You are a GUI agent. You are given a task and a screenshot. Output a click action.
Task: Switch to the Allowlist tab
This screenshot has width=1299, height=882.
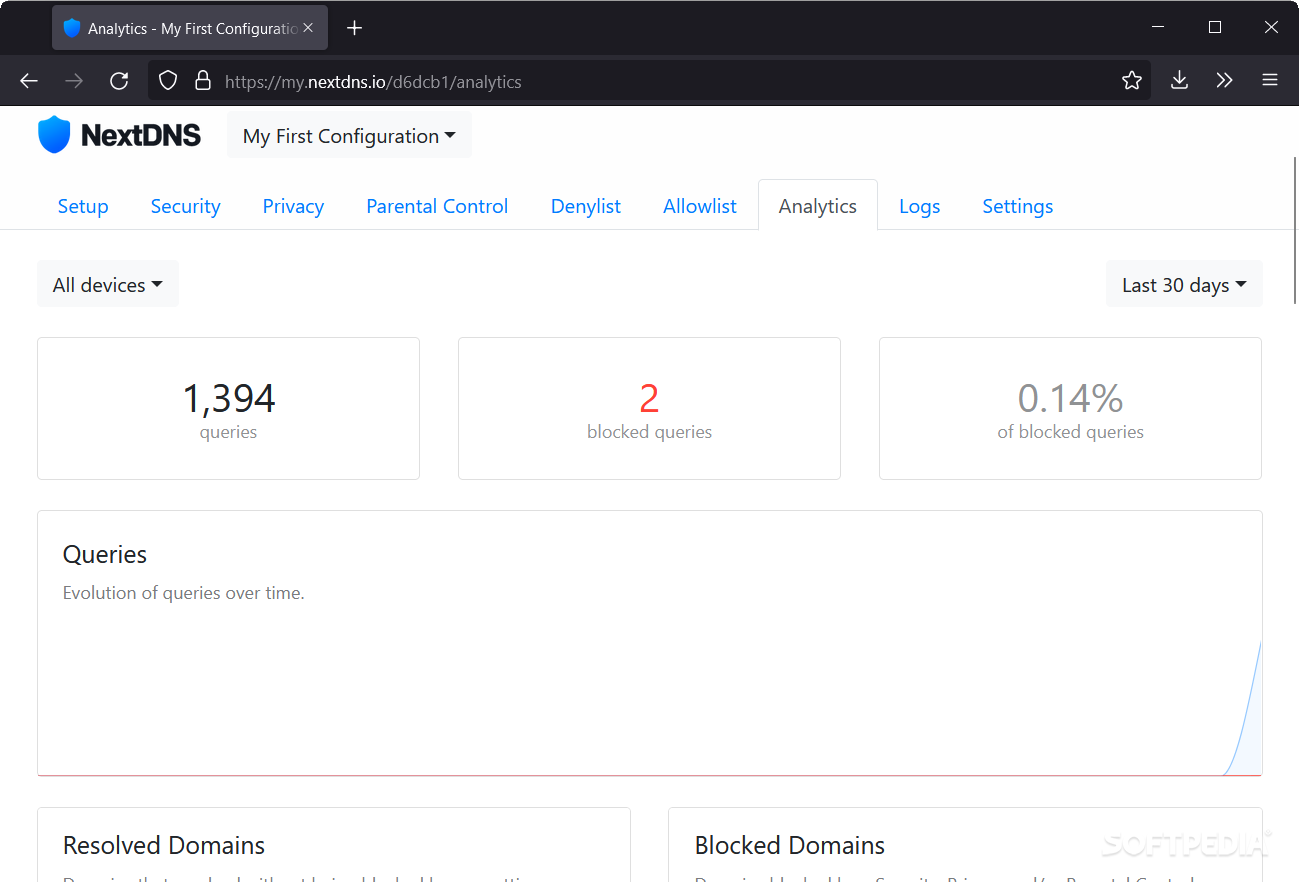700,206
